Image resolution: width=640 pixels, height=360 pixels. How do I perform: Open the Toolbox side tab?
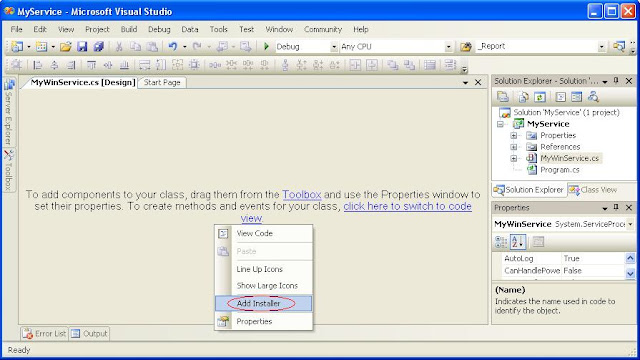click(x=9, y=171)
